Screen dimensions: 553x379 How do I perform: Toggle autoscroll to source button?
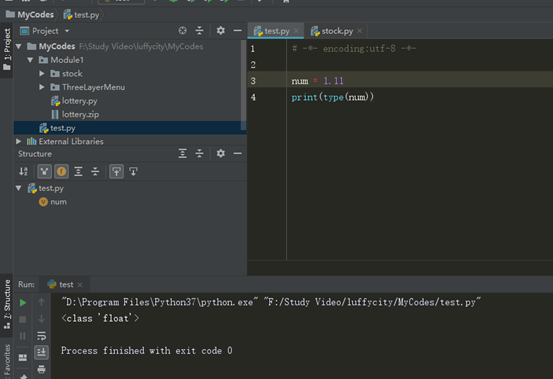click(116, 172)
